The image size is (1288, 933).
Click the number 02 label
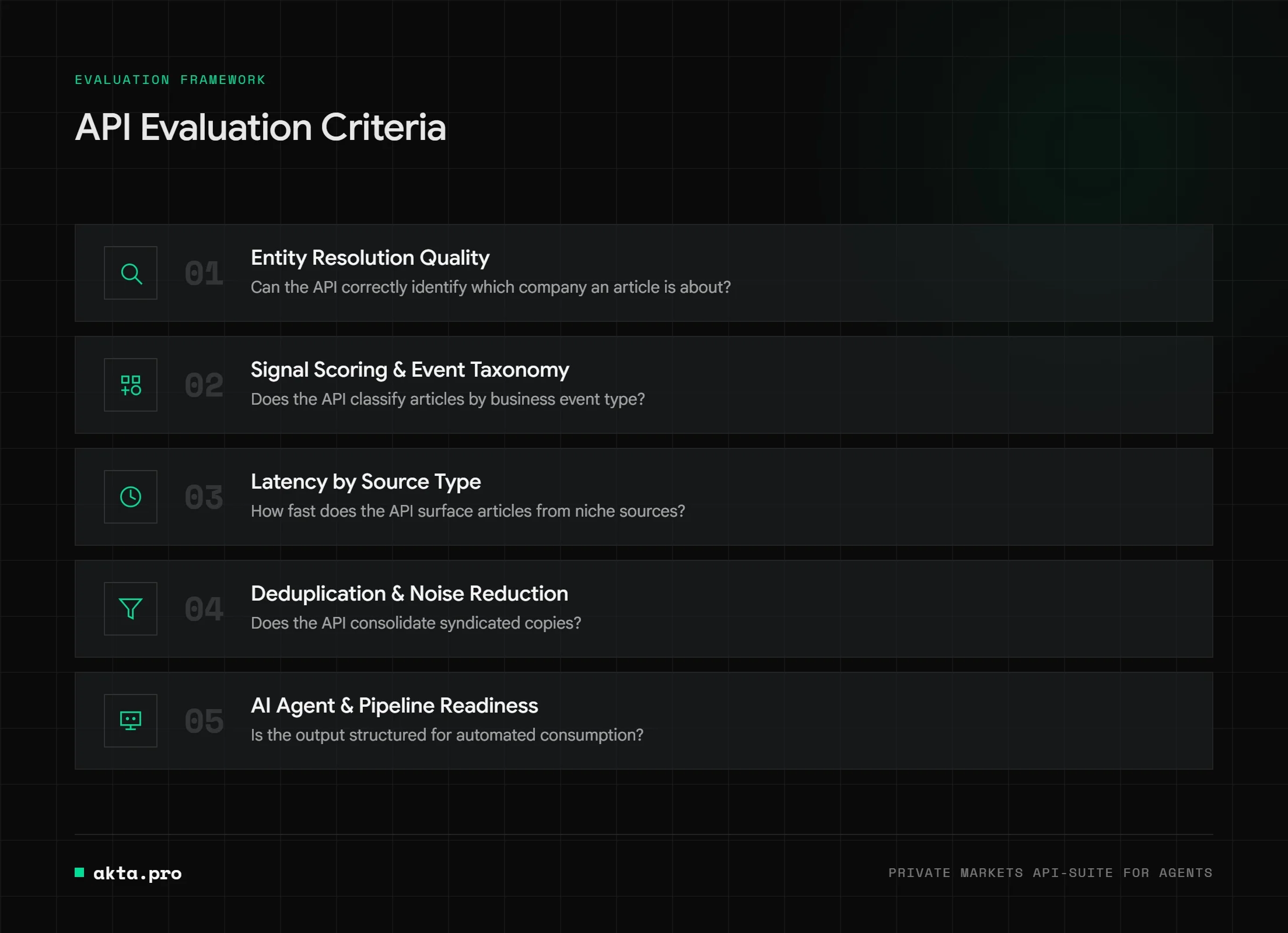tap(204, 385)
